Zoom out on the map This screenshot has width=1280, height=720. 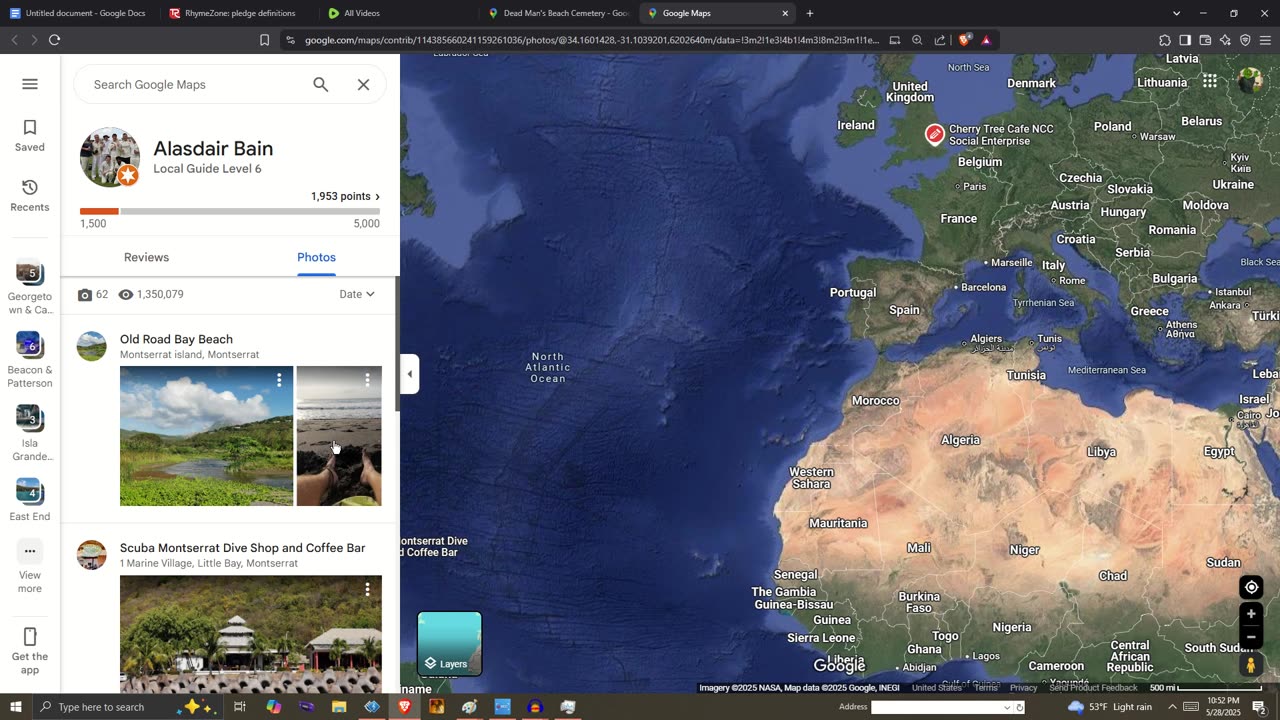coord(1250,637)
